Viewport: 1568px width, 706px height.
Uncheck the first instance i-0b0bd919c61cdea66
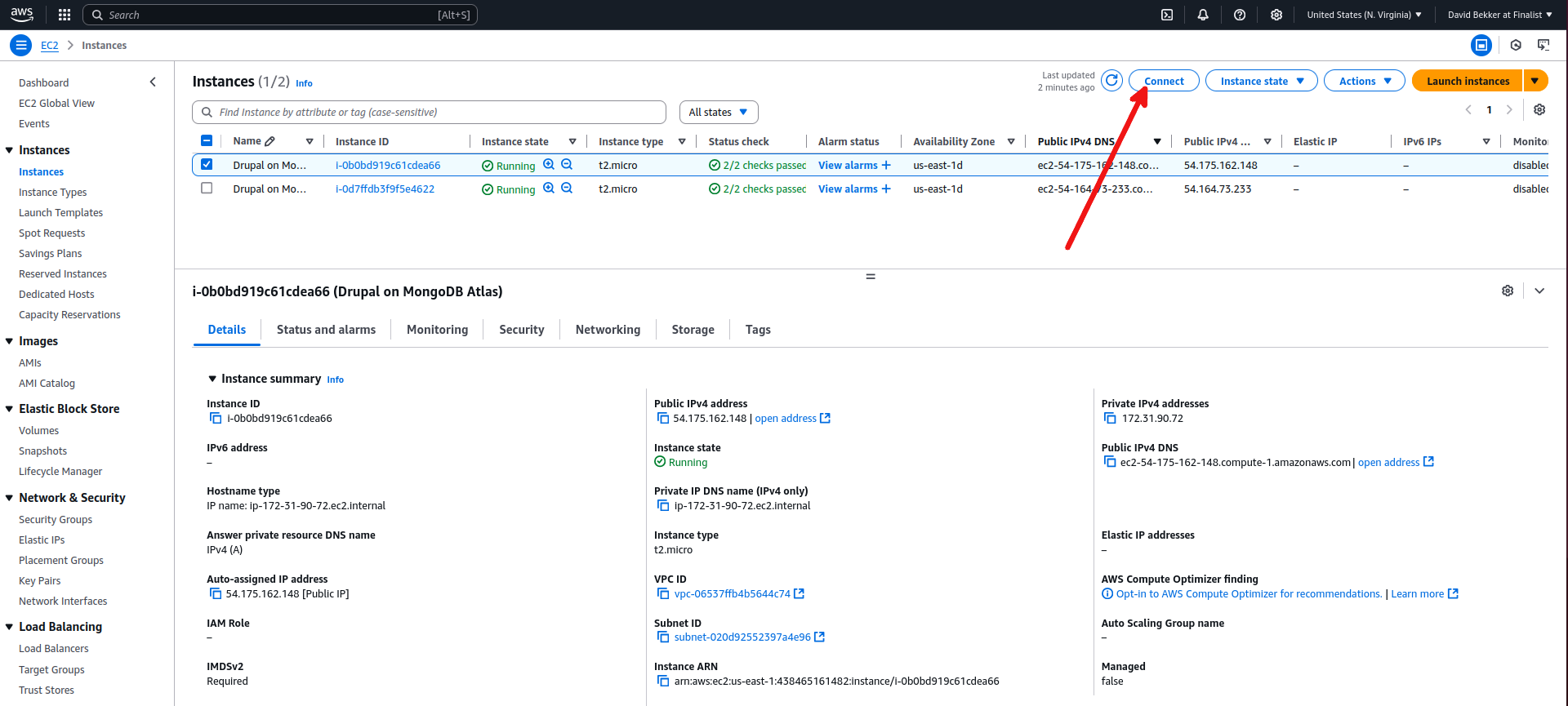click(x=207, y=165)
